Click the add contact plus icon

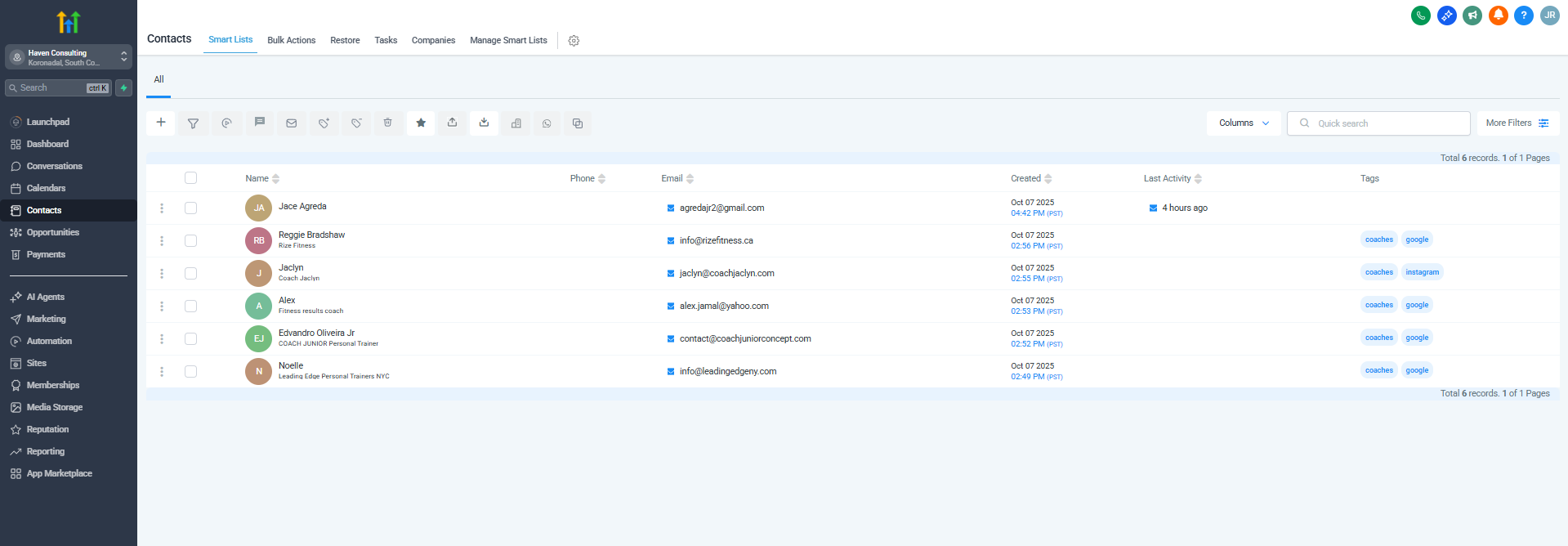tap(161, 123)
